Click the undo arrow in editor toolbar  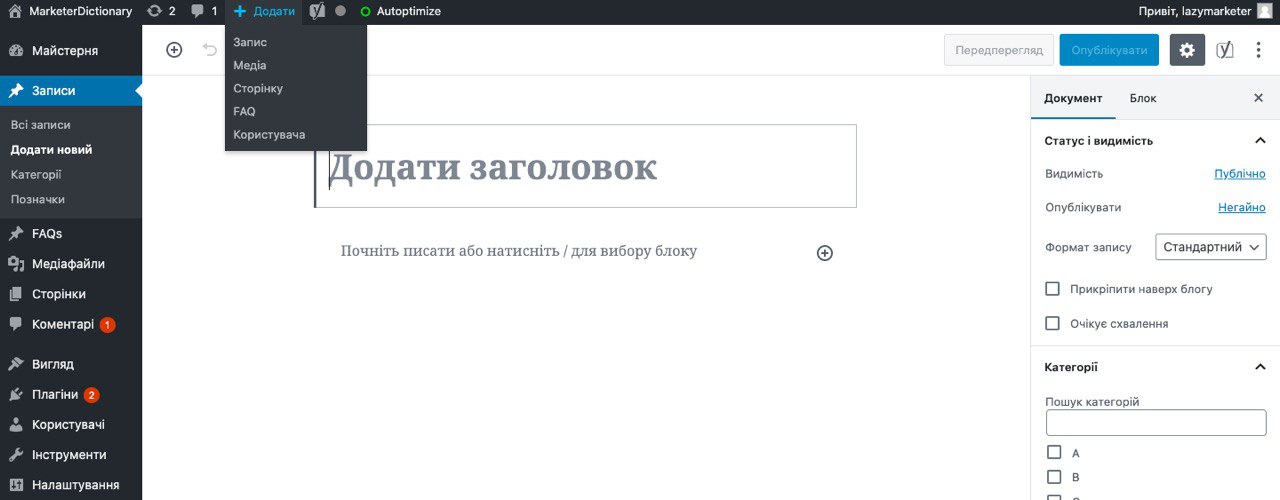pyautogui.click(x=210, y=49)
